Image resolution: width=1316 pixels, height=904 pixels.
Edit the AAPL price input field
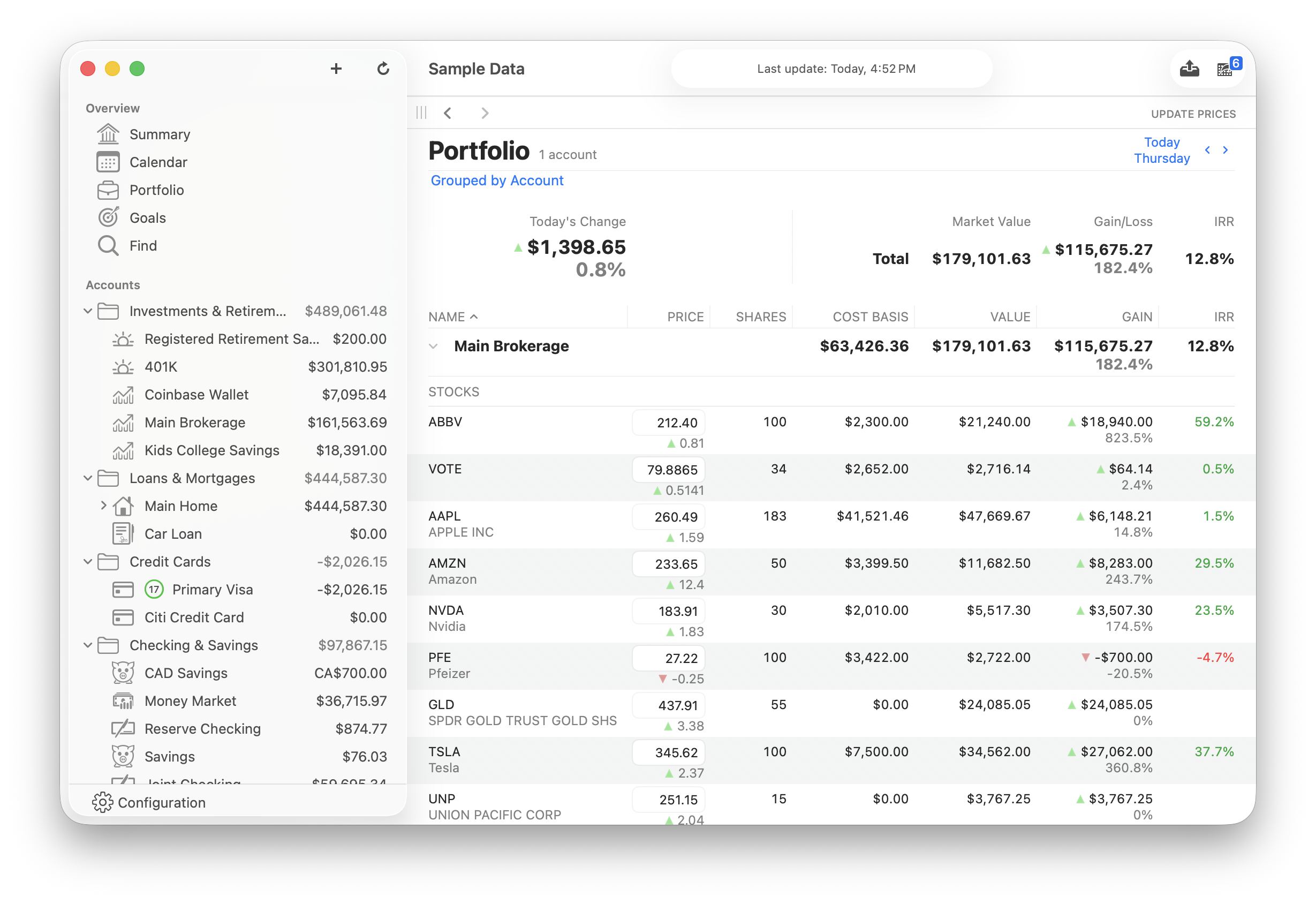669,516
